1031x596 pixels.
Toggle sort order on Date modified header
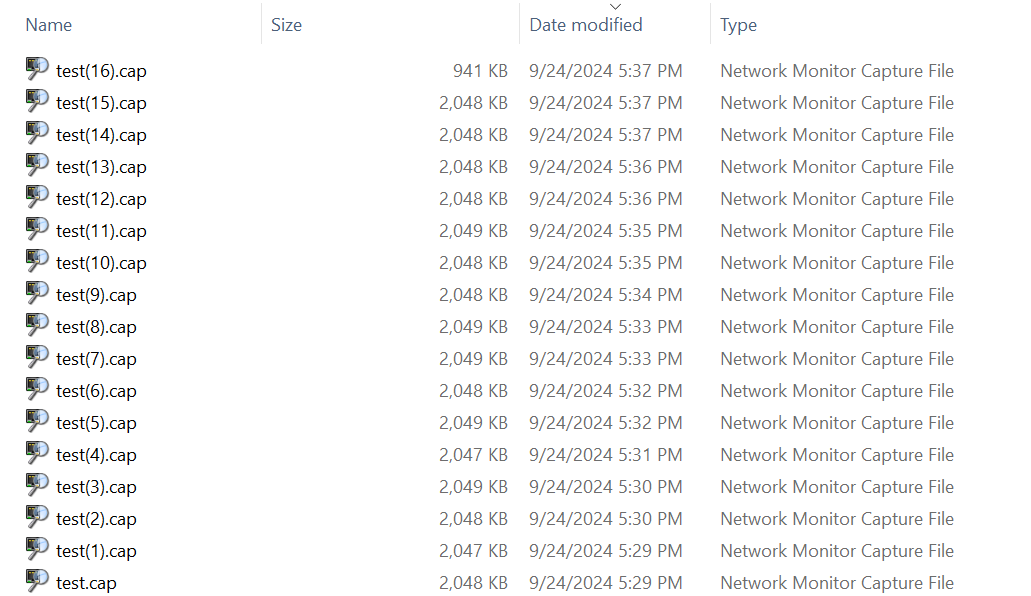click(x=585, y=25)
